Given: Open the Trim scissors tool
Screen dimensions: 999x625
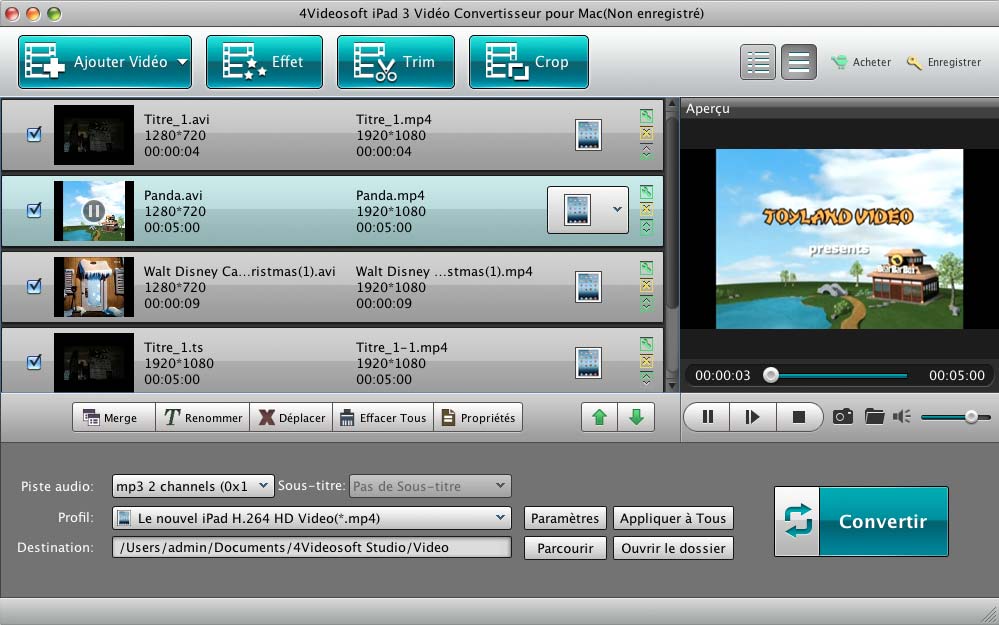Looking at the screenshot, I should pos(395,62).
